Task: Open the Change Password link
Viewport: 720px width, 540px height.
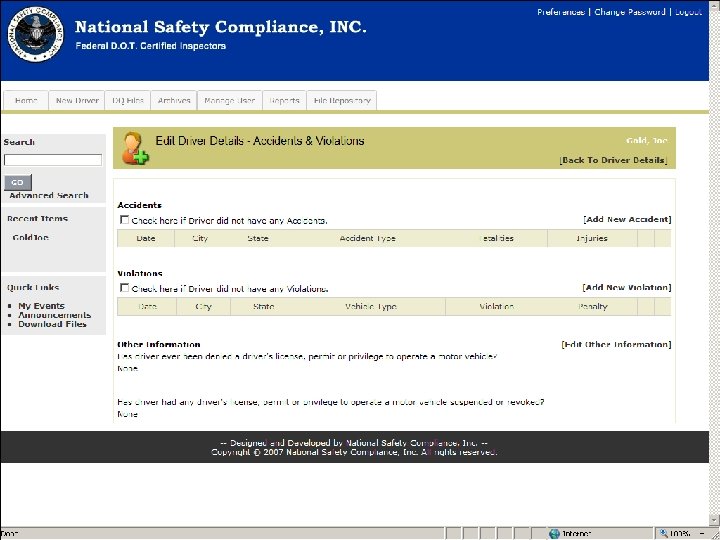Action: click(631, 12)
